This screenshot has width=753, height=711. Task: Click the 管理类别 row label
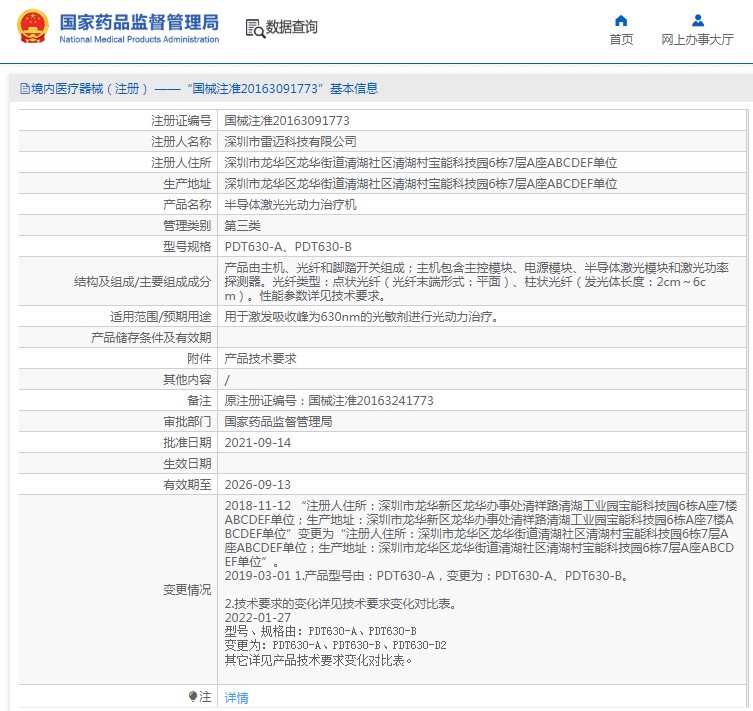187,226
